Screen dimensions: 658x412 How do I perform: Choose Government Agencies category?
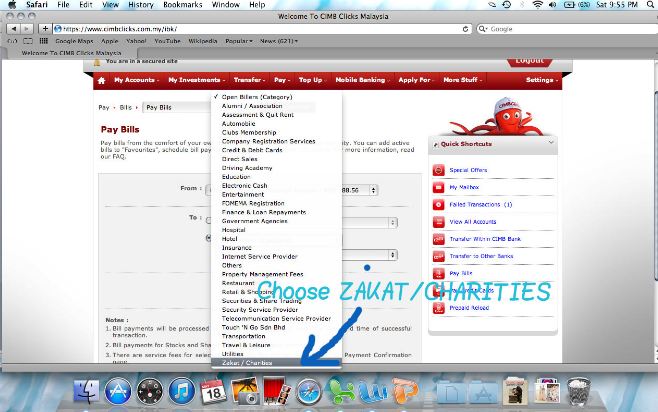pos(277,221)
